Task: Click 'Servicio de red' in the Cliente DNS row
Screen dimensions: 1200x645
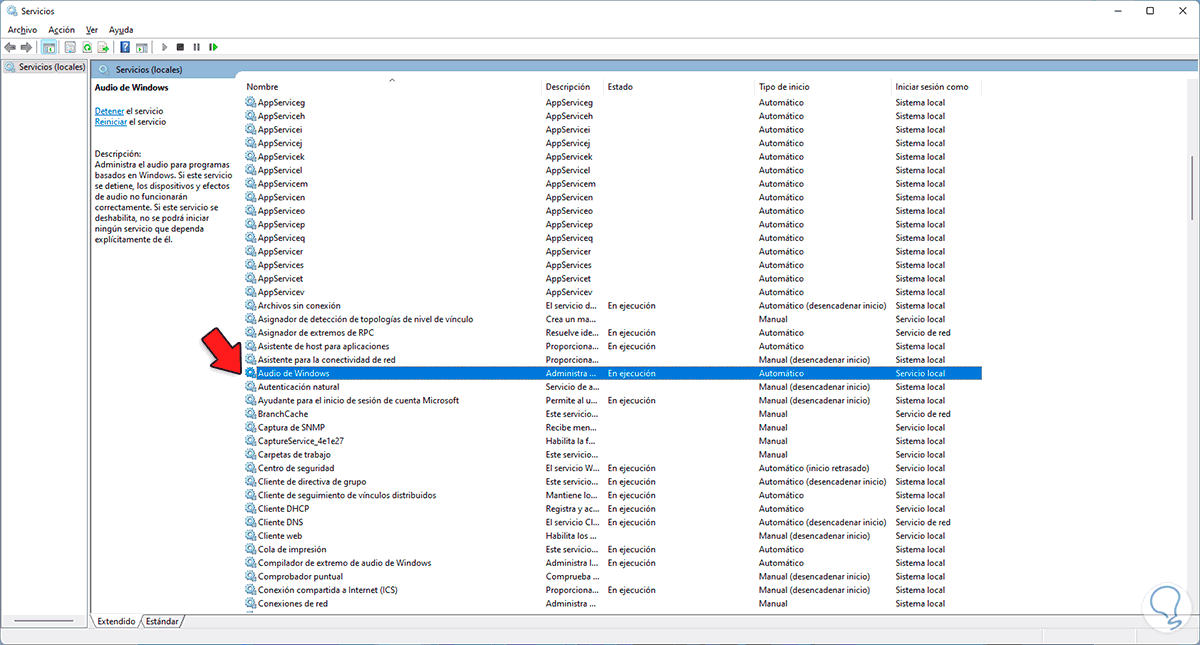Action: [x=923, y=522]
